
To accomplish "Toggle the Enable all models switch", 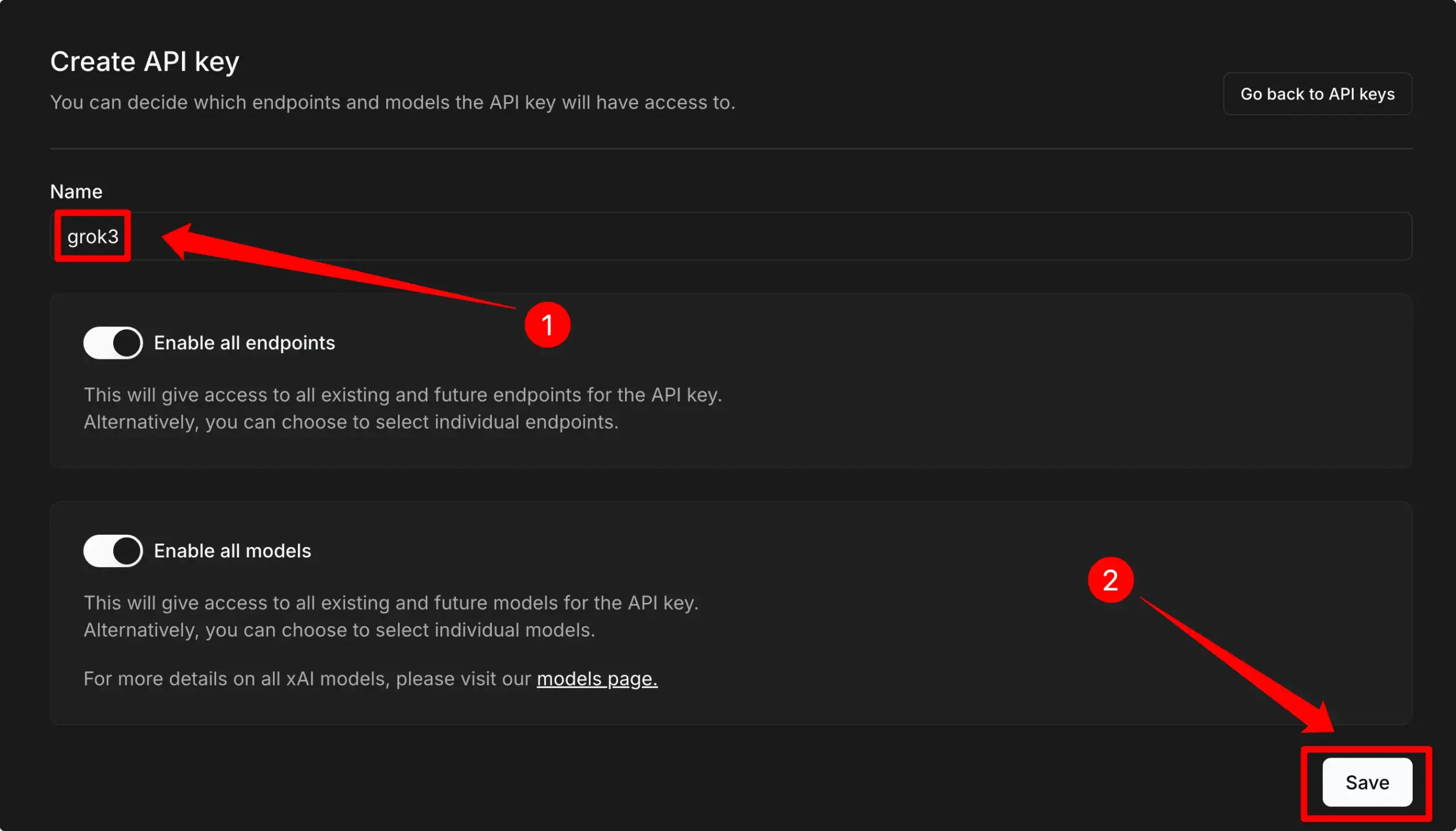I will click(113, 551).
